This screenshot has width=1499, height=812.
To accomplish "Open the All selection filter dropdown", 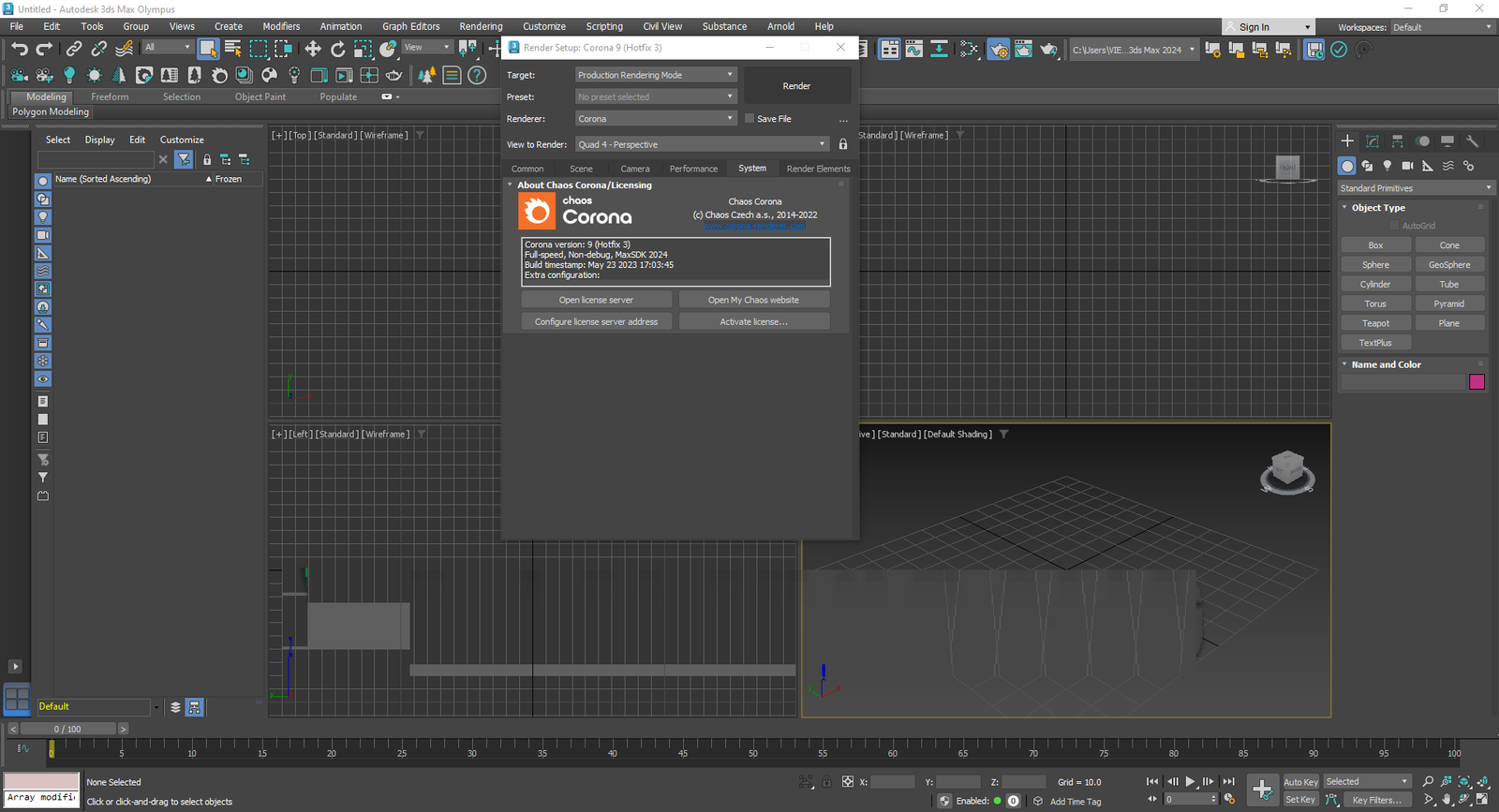I will (168, 47).
